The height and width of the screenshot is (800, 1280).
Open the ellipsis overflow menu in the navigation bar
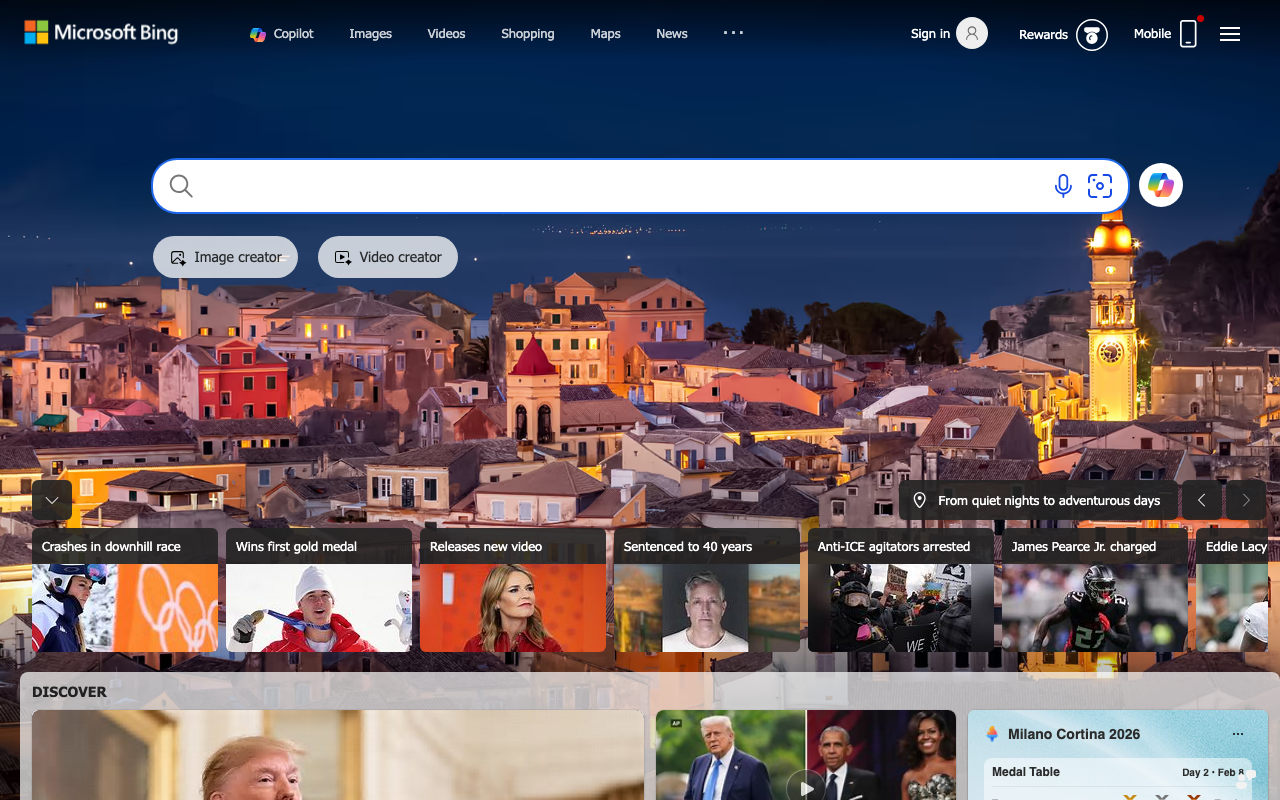pos(733,33)
